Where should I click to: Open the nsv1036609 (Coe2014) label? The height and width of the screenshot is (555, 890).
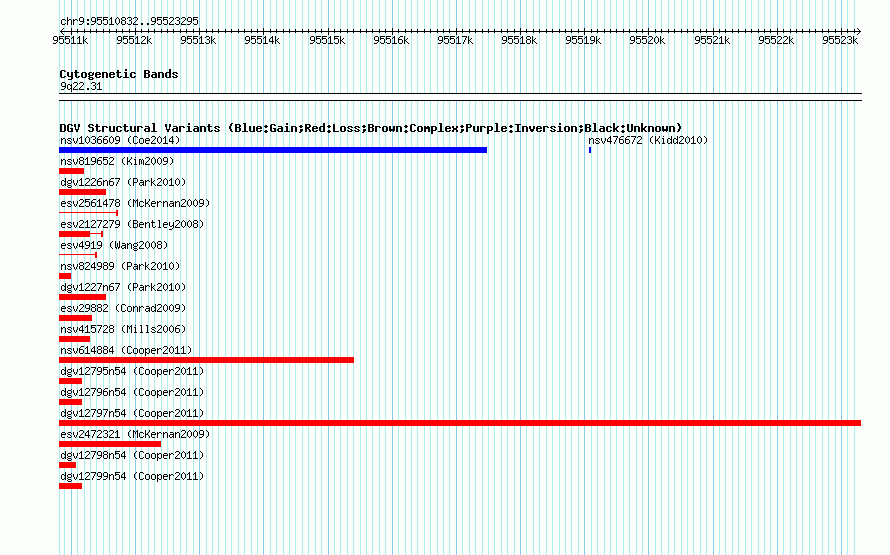(x=120, y=140)
